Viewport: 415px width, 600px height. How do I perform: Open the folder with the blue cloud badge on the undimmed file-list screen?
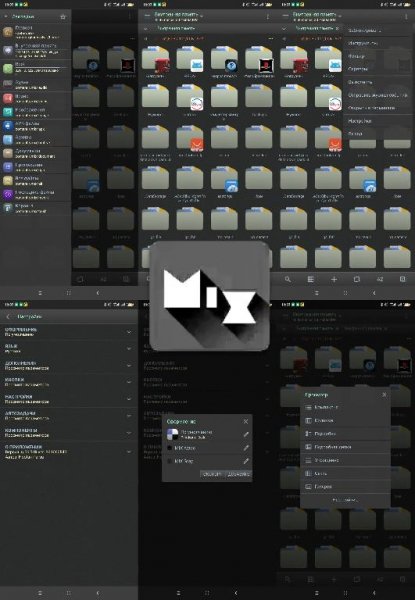pyautogui.click(x=225, y=180)
